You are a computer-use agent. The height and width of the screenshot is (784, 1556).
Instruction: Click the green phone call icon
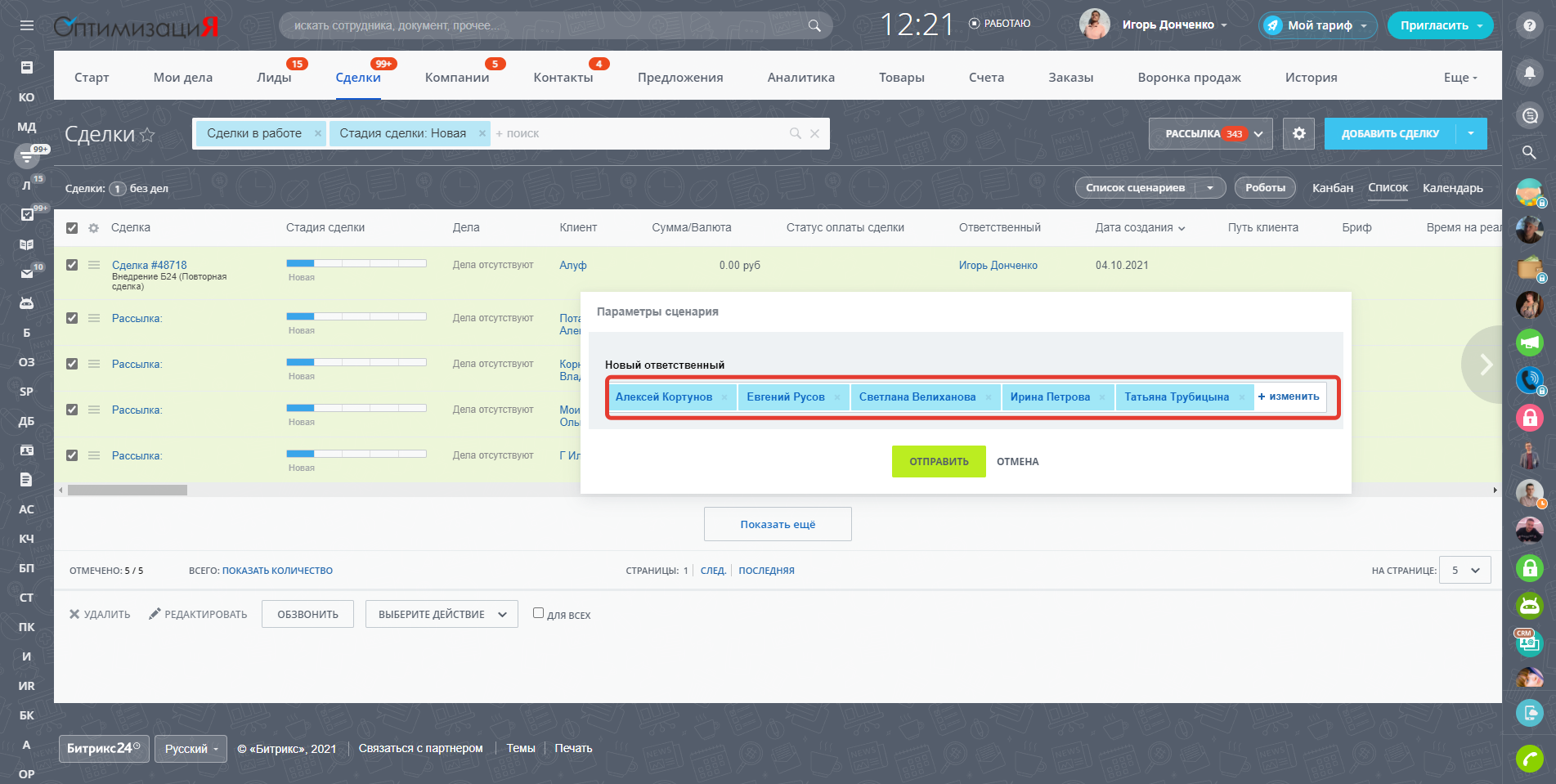[1529, 759]
